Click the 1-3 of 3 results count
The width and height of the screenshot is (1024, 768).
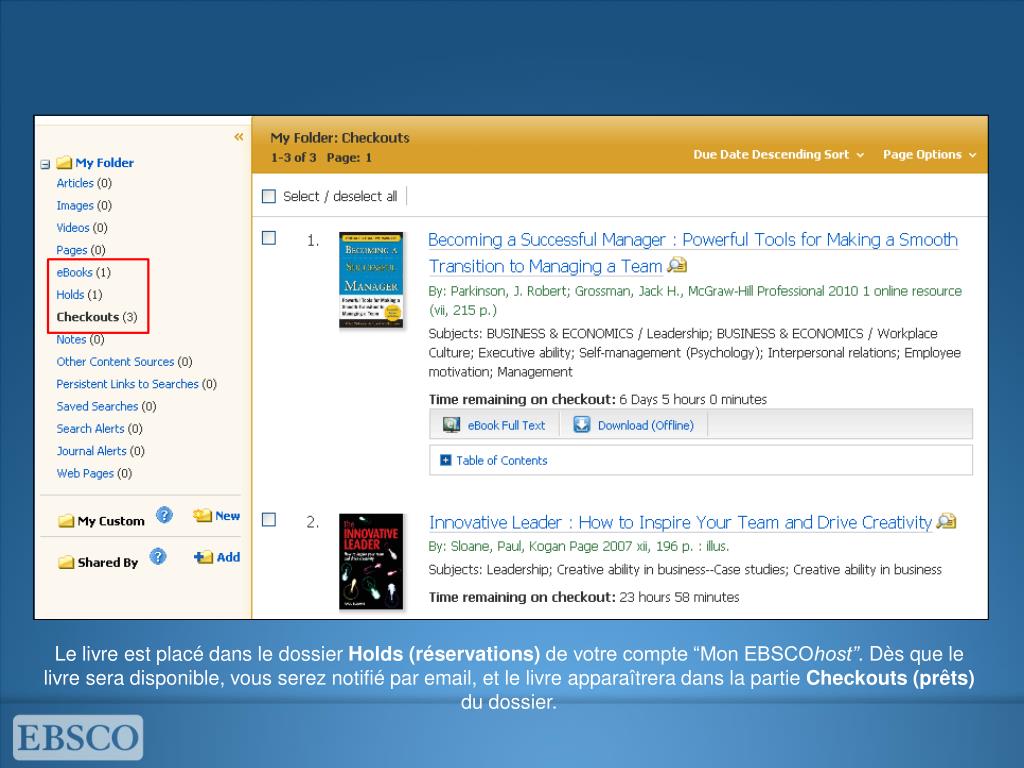coord(293,157)
